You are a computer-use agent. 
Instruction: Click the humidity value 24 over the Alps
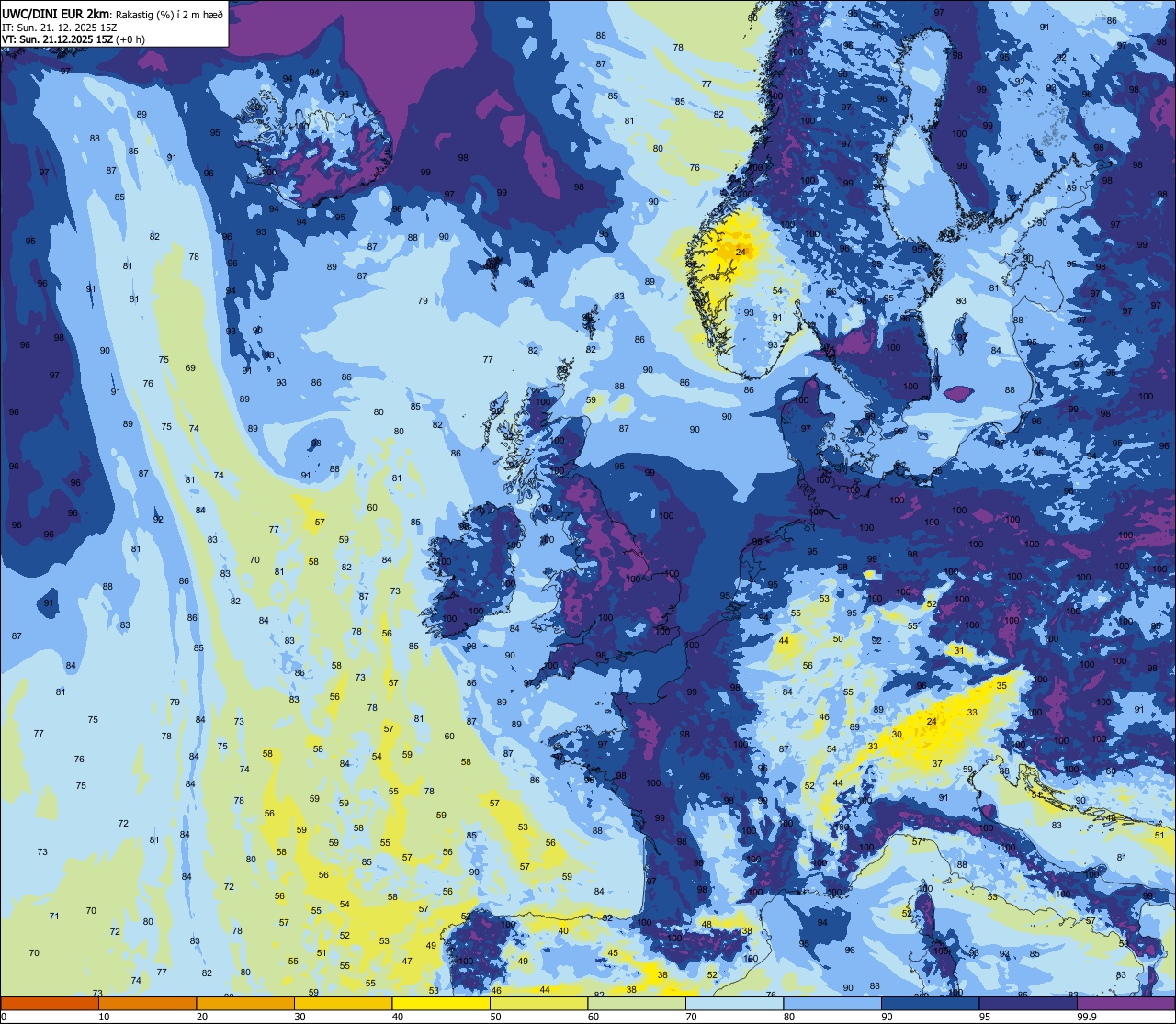(933, 722)
